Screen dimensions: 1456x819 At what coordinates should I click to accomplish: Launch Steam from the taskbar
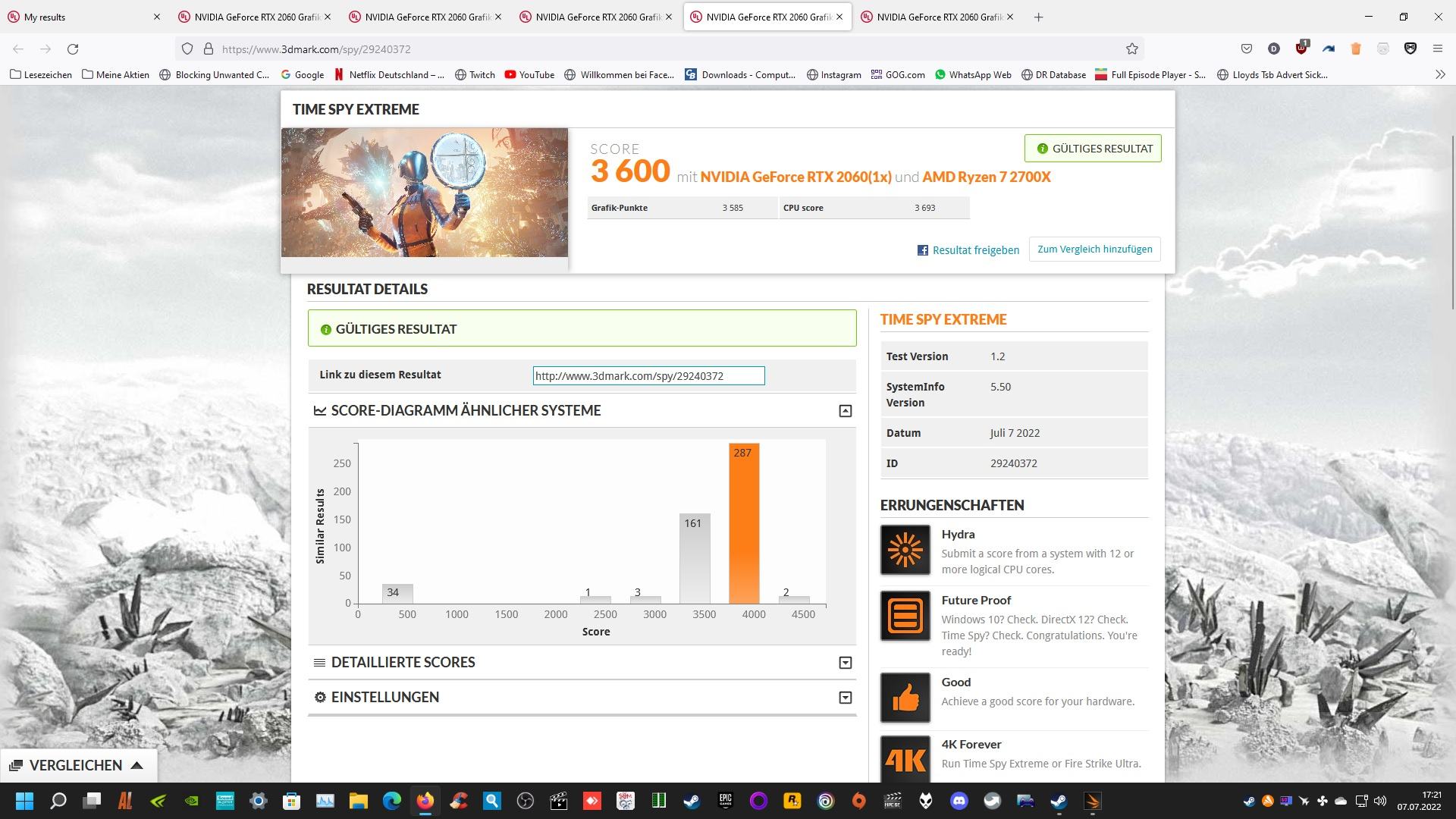coord(692,801)
